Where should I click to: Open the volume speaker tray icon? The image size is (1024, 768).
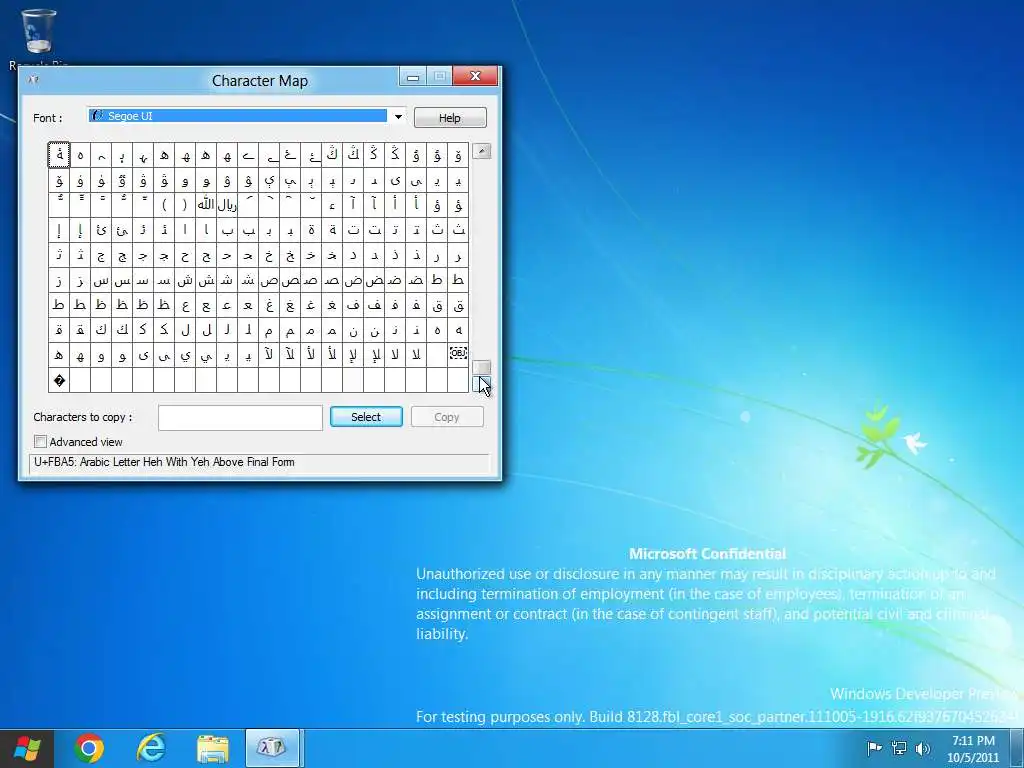pyautogui.click(x=922, y=748)
